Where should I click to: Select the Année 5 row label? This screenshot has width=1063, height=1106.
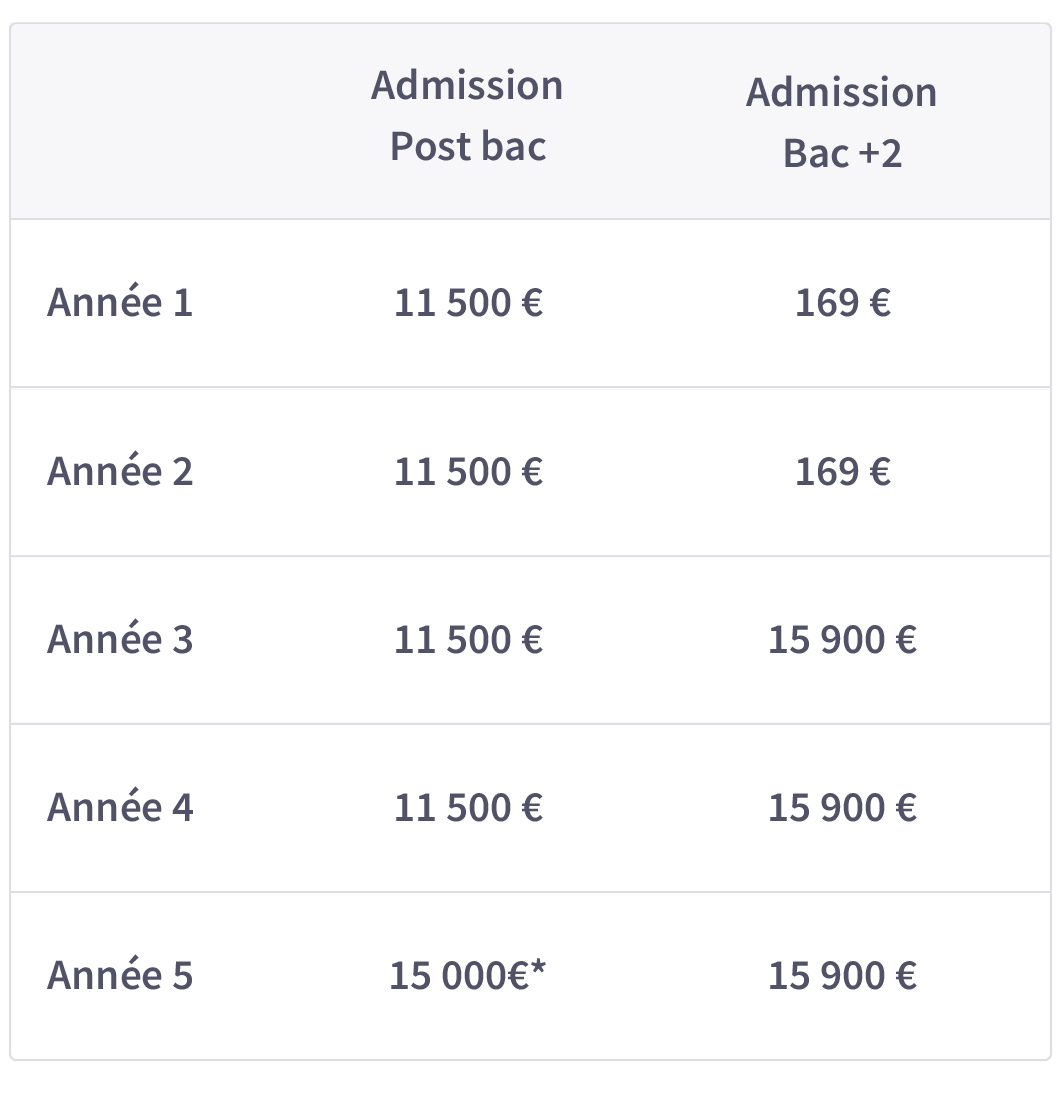[120, 976]
